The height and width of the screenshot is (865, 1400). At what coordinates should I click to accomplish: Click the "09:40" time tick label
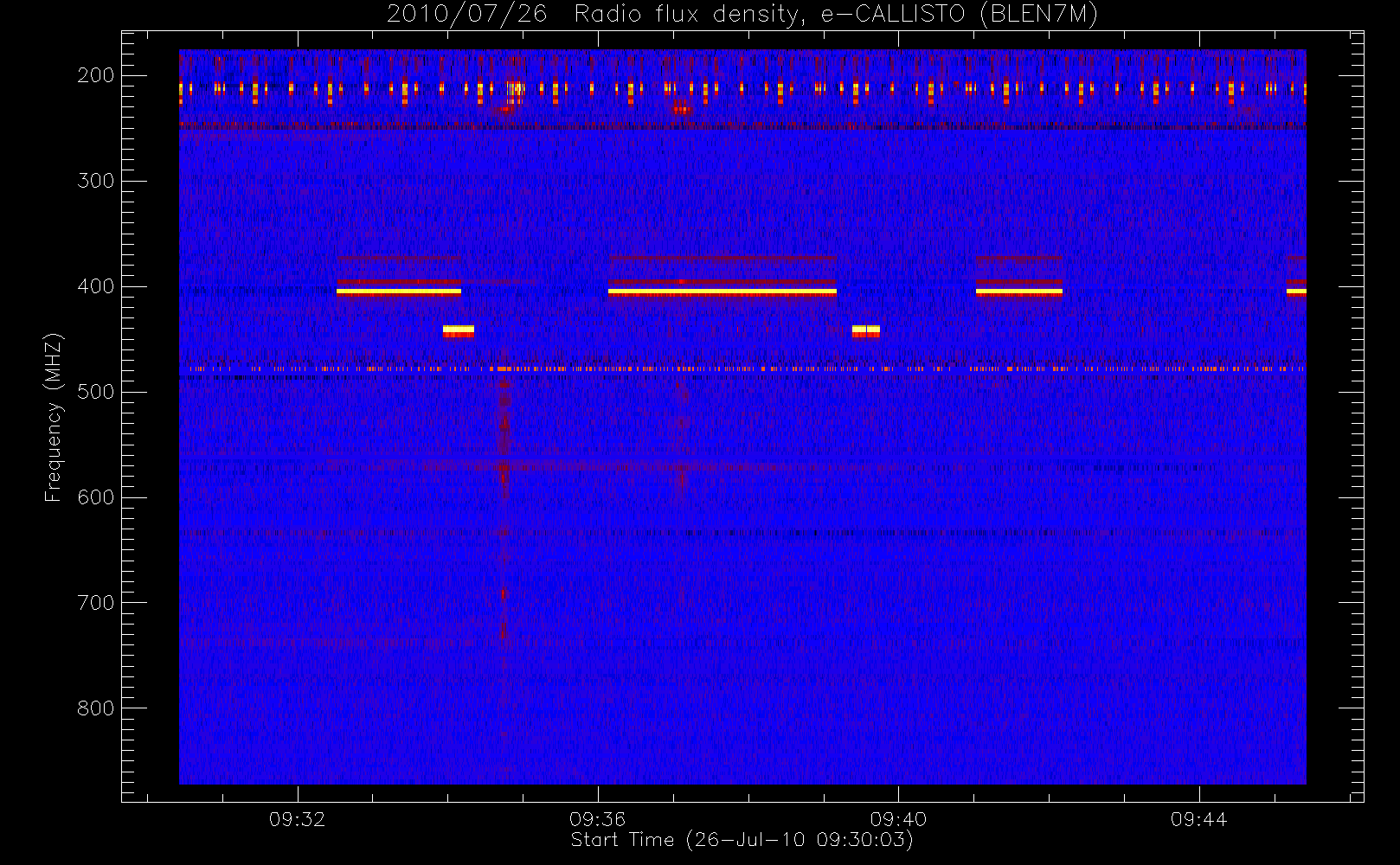click(898, 819)
